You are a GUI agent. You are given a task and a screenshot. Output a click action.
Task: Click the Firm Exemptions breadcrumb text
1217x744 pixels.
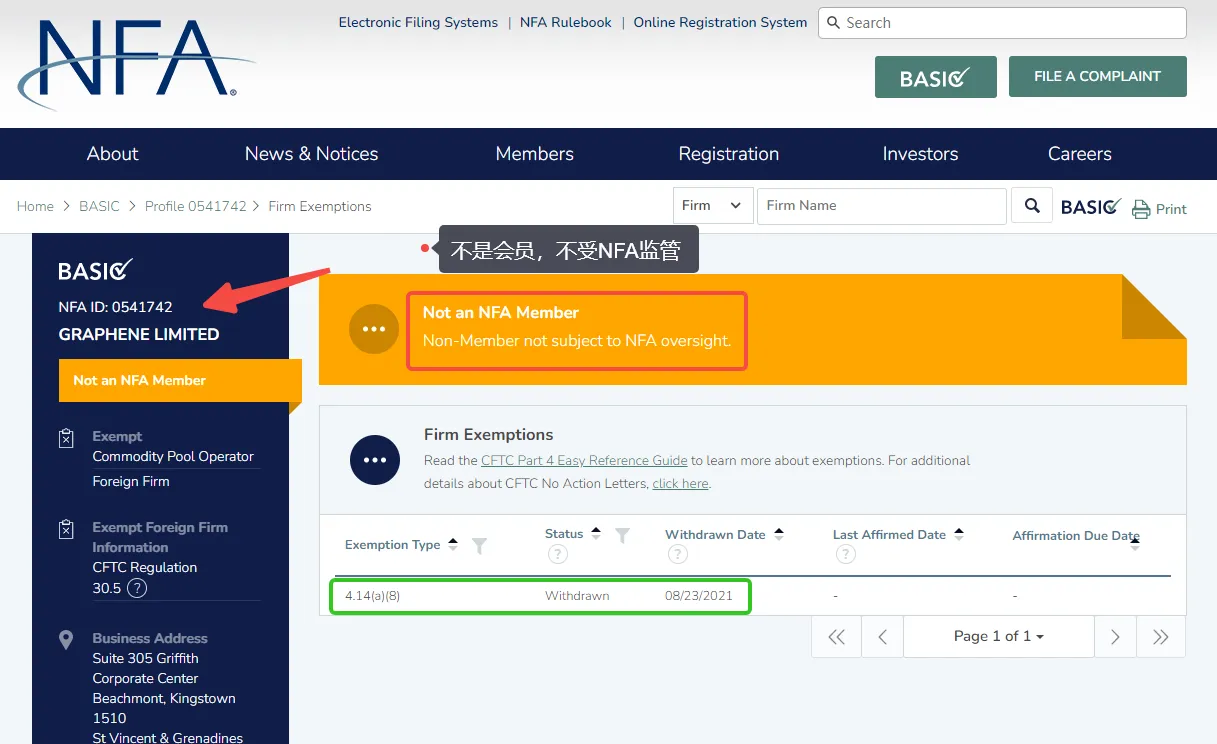(x=320, y=206)
